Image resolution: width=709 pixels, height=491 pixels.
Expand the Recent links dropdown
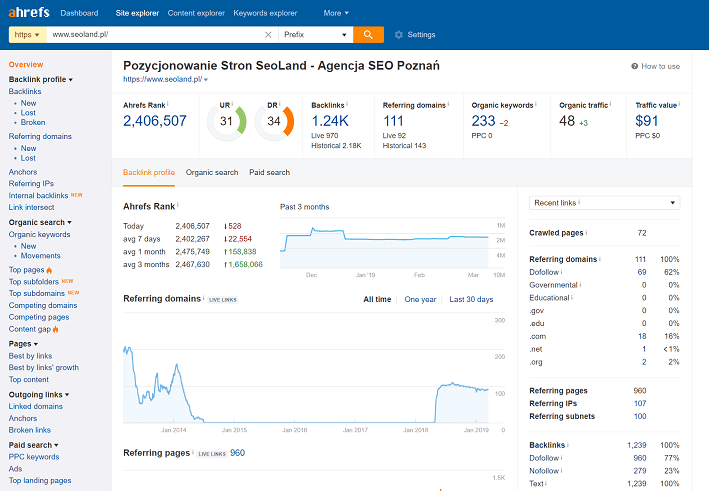[x=604, y=203]
